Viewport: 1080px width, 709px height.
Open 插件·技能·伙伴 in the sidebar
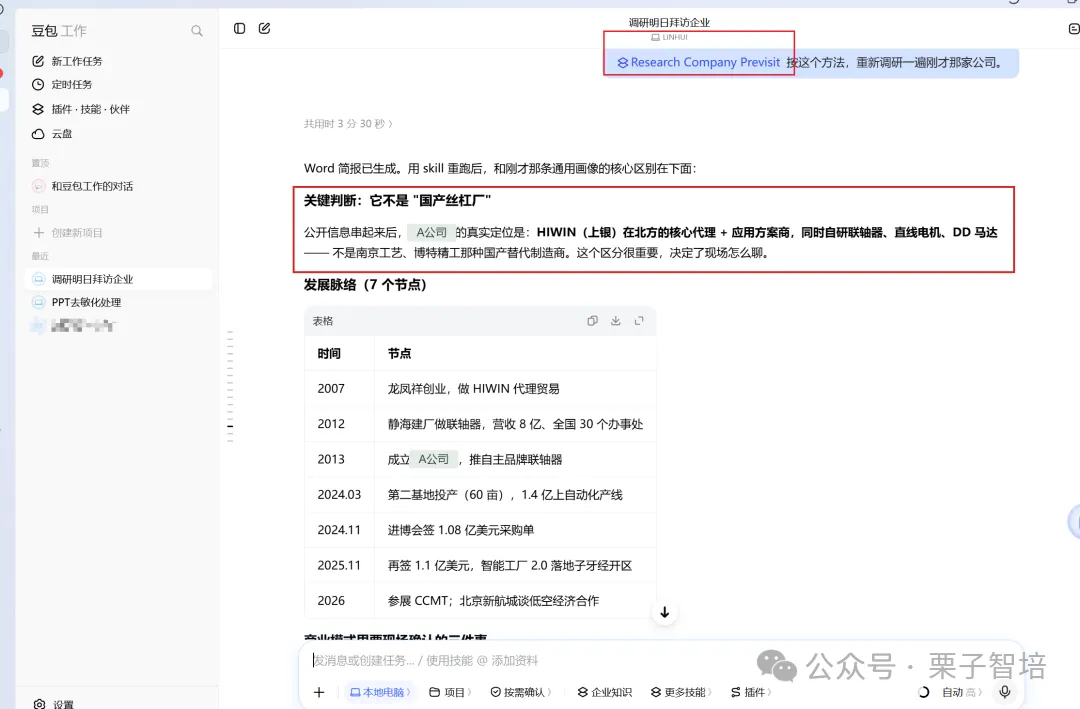81,109
